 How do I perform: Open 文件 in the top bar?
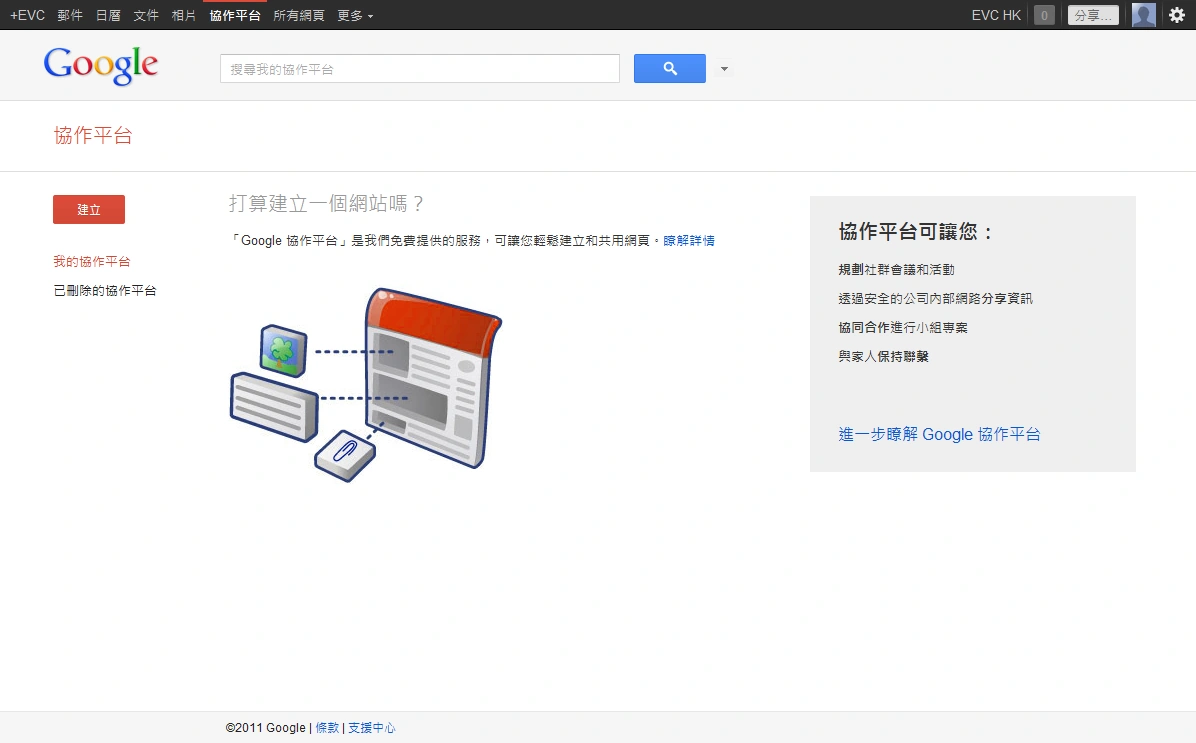(146, 15)
